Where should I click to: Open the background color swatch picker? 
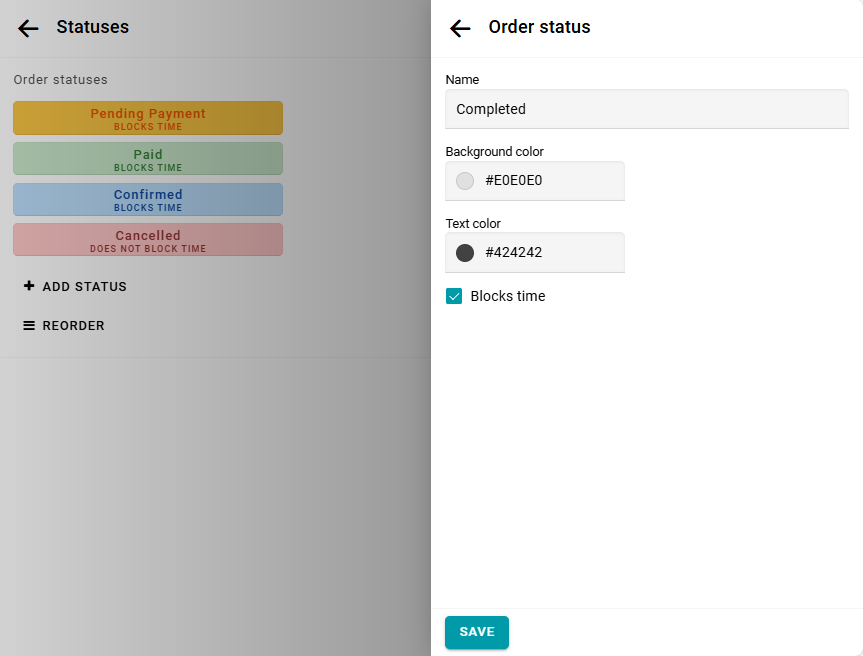pyautogui.click(x=465, y=181)
